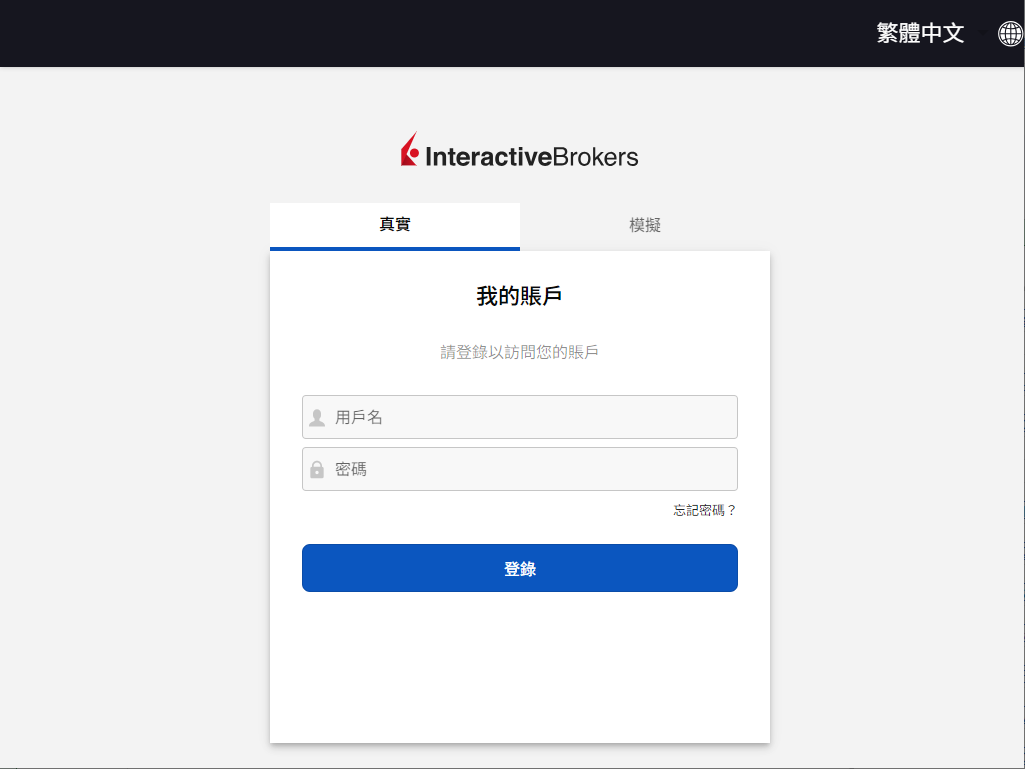Switch to the 真實 tab
Image resolution: width=1025 pixels, height=769 pixels.
[395, 226]
